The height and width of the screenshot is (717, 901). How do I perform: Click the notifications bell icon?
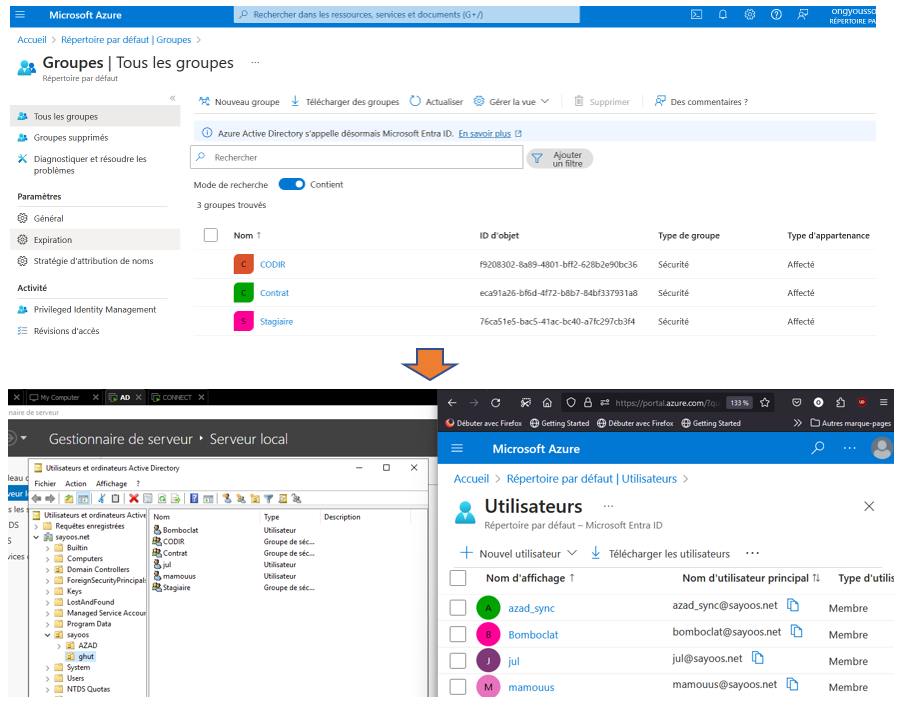[723, 15]
